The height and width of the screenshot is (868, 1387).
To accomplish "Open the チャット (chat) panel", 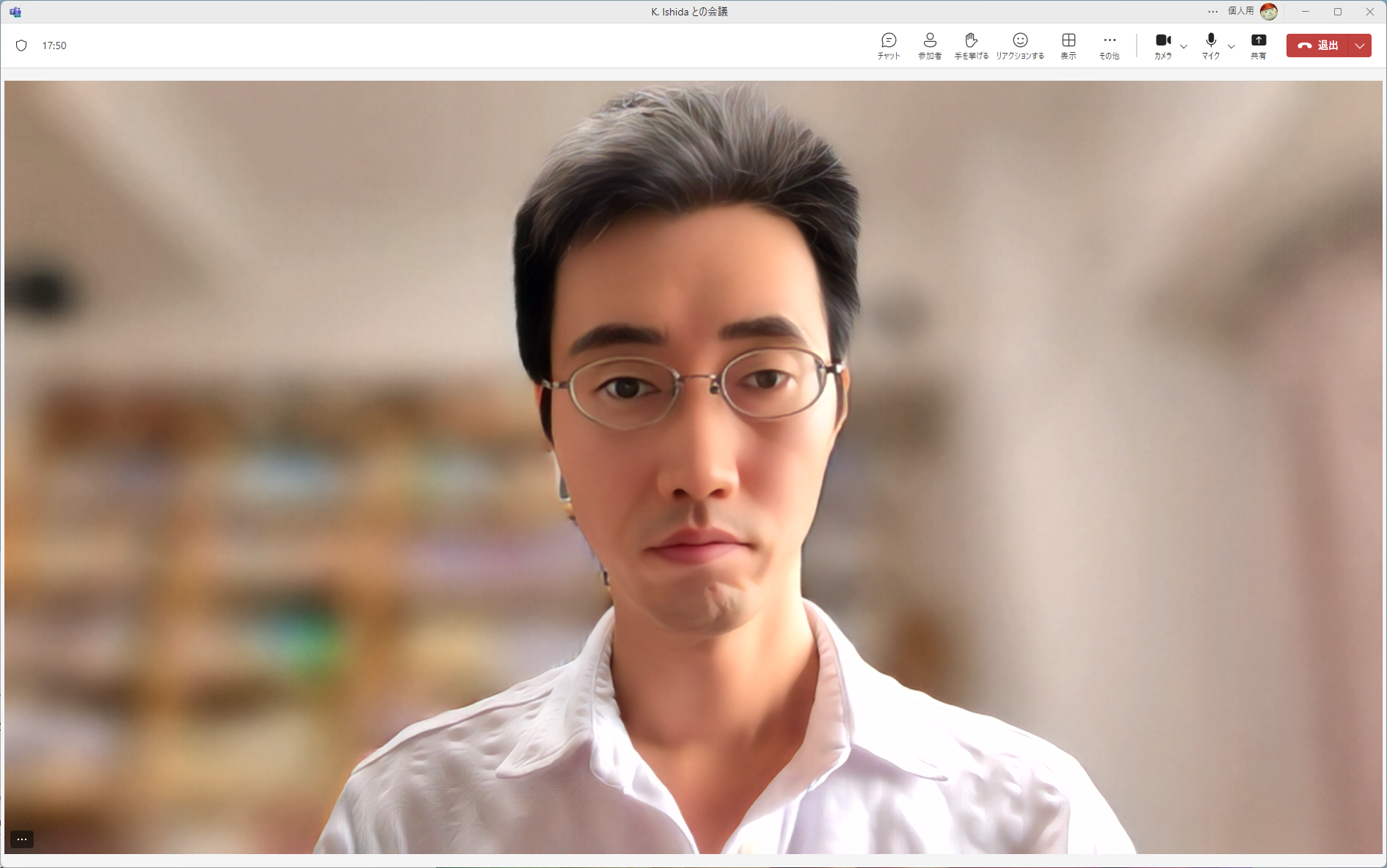I will pyautogui.click(x=887, y=45).
